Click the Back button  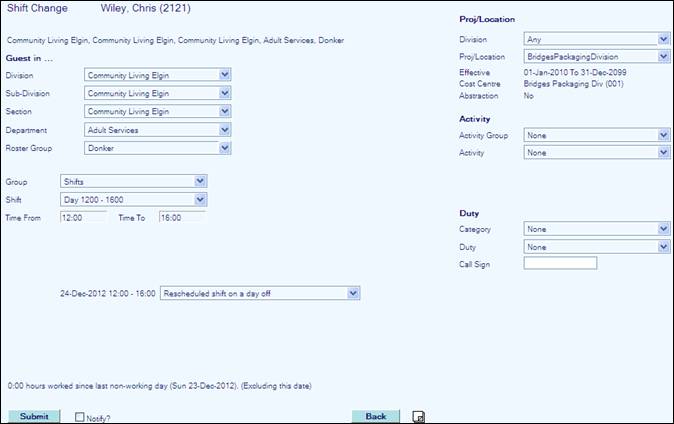click(376, 416)
